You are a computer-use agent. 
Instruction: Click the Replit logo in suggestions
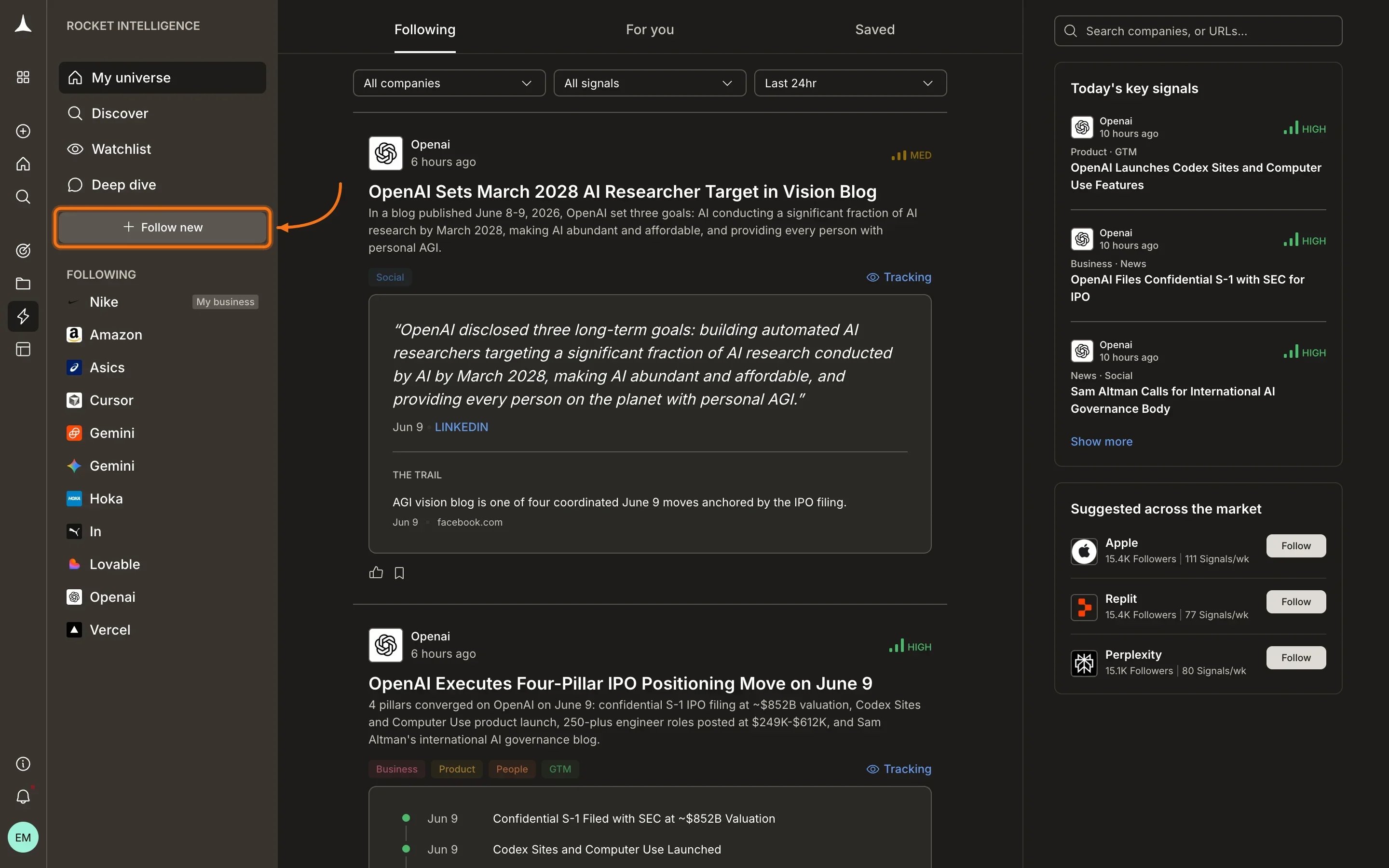[x=1084, y=608]
